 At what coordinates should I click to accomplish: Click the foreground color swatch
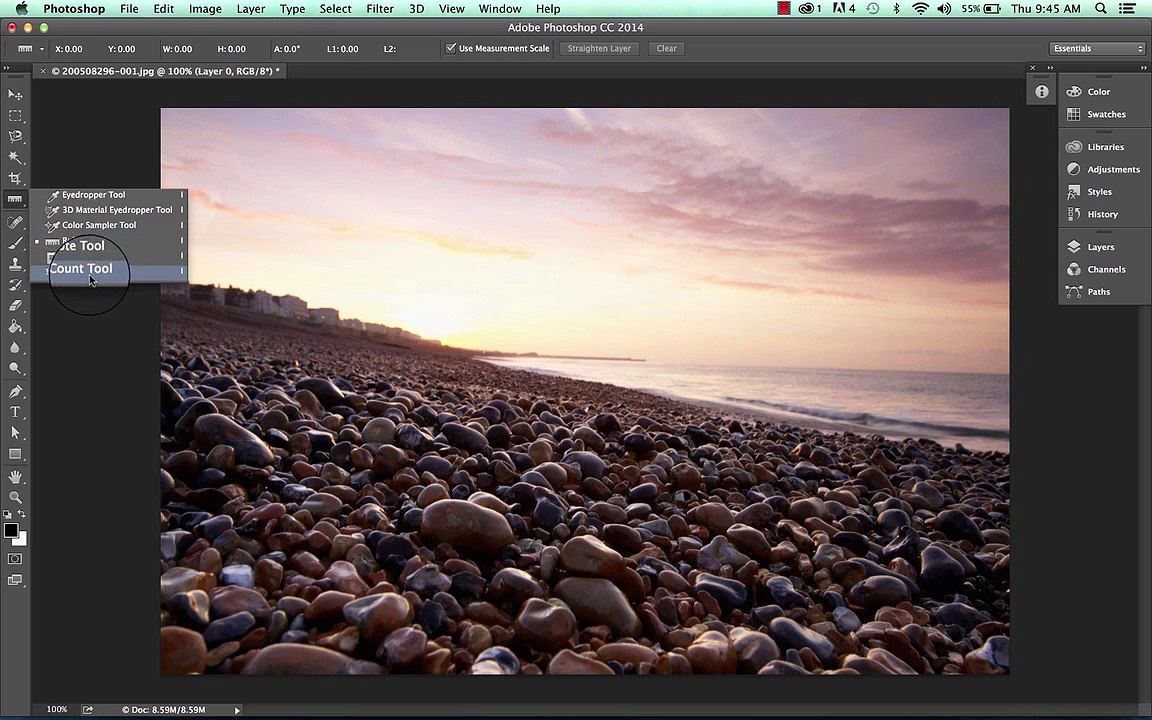(x=10, y=530)
